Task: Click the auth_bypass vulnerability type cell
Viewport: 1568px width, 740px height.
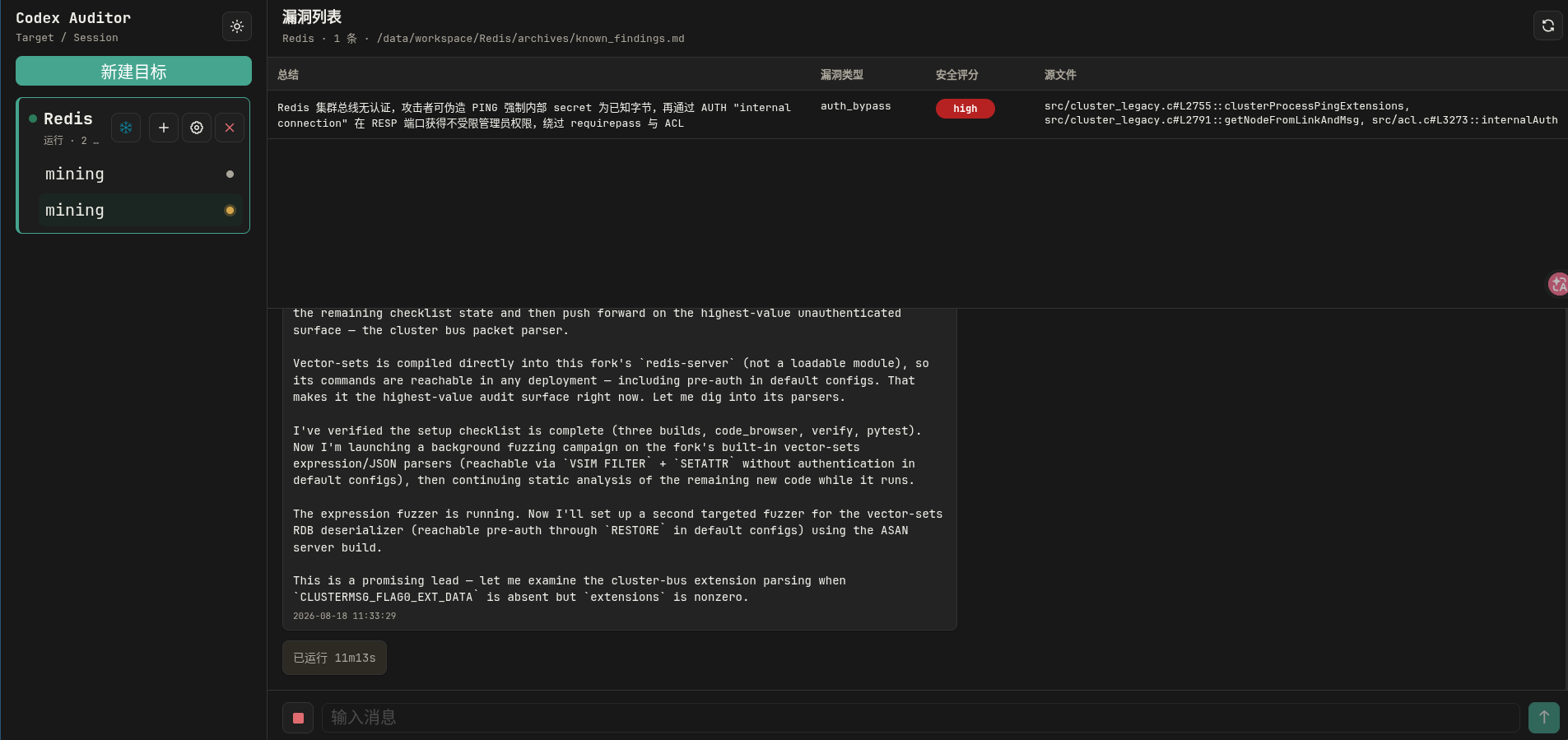Action: (x=856, y=106)
